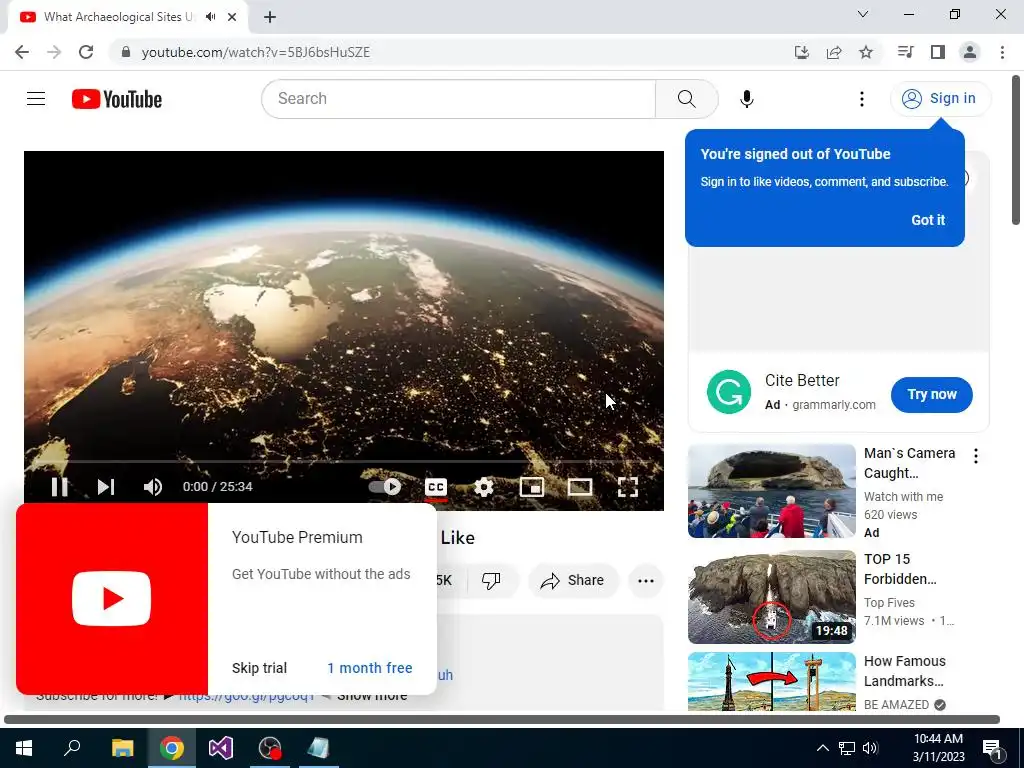The width and height of the screenshot is (1024, 768).
Task: Click the red YouTube Premium logo
Action: (112, 599)
